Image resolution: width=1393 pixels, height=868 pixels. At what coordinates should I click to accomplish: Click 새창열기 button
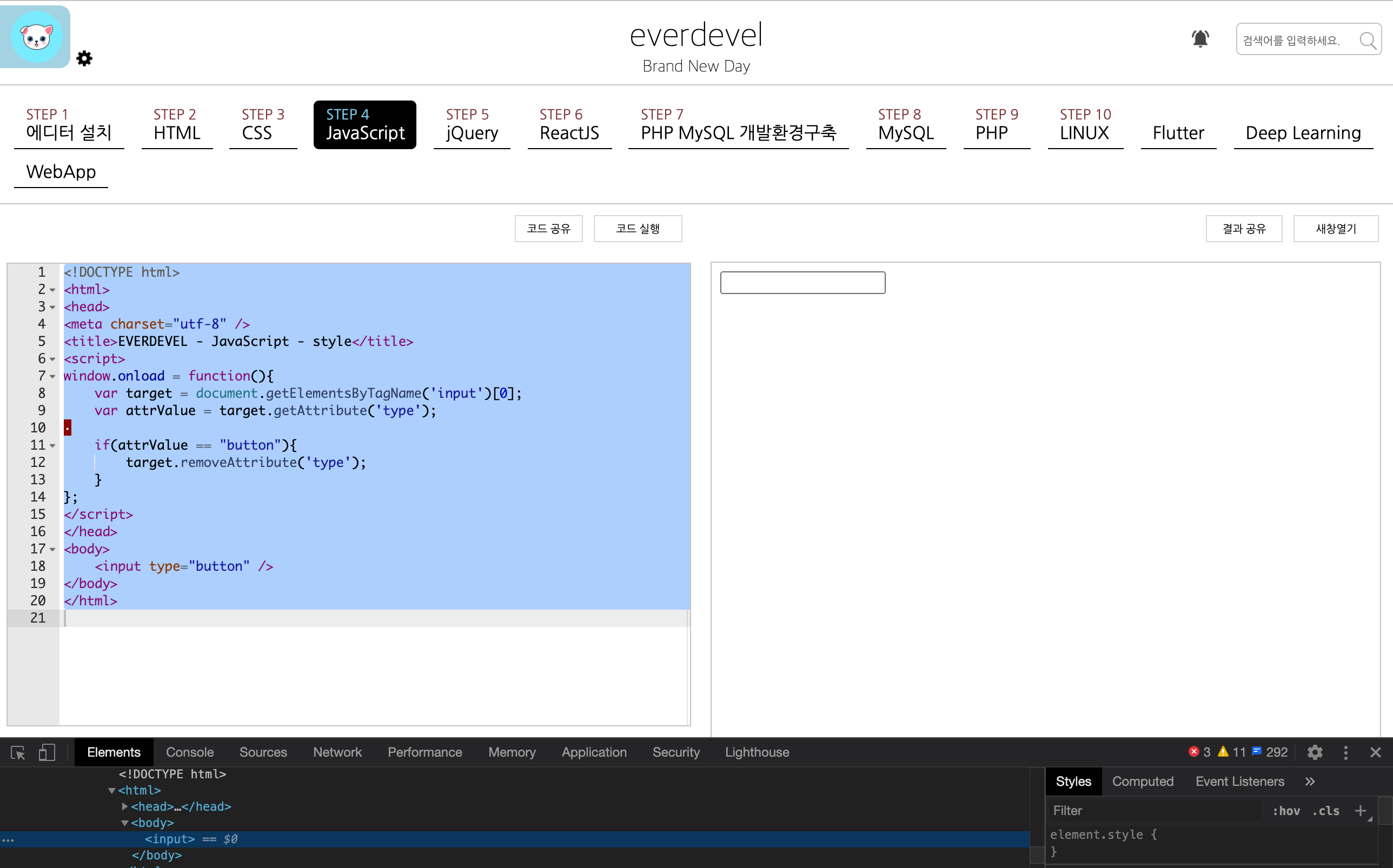1336,229
